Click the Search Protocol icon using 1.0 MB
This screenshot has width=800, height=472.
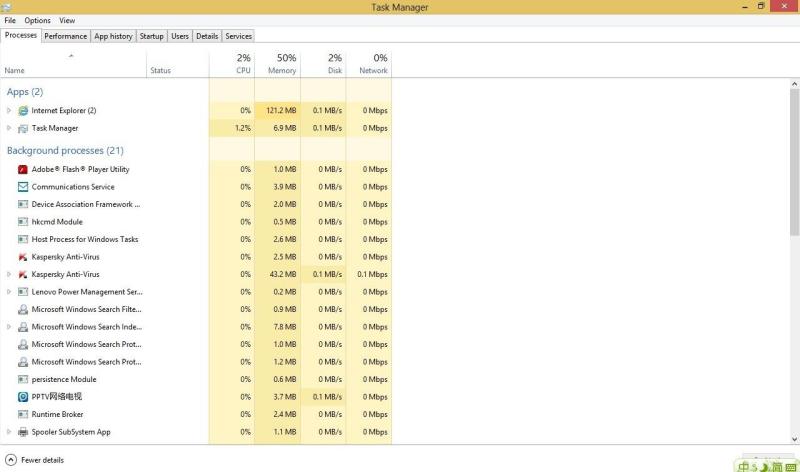click(23, 344)
